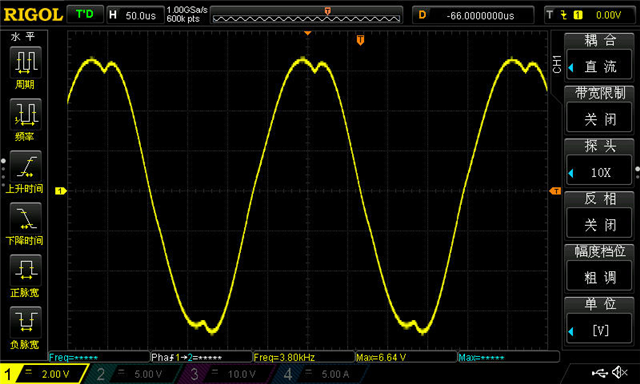Toggle 带宽限制 bandwidth limit 关闭 setting
640x384 pixels.
(x=599, y=119)
